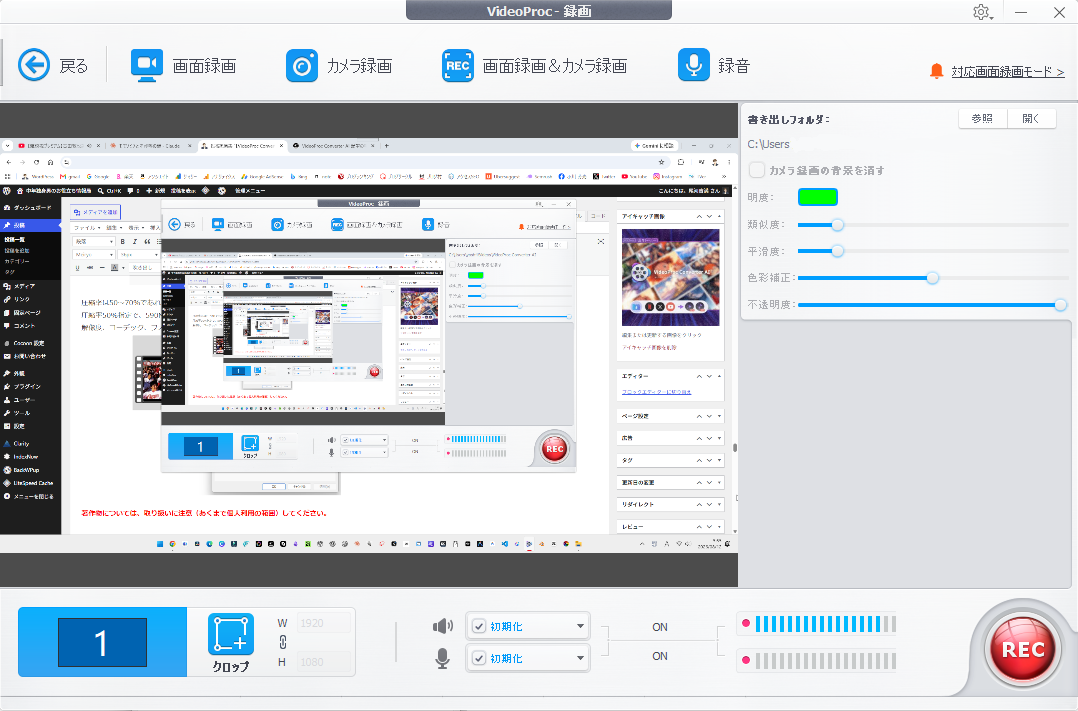Click the orange notification bell icon
Screen dimensions: 1078x711
click(936, 71)
